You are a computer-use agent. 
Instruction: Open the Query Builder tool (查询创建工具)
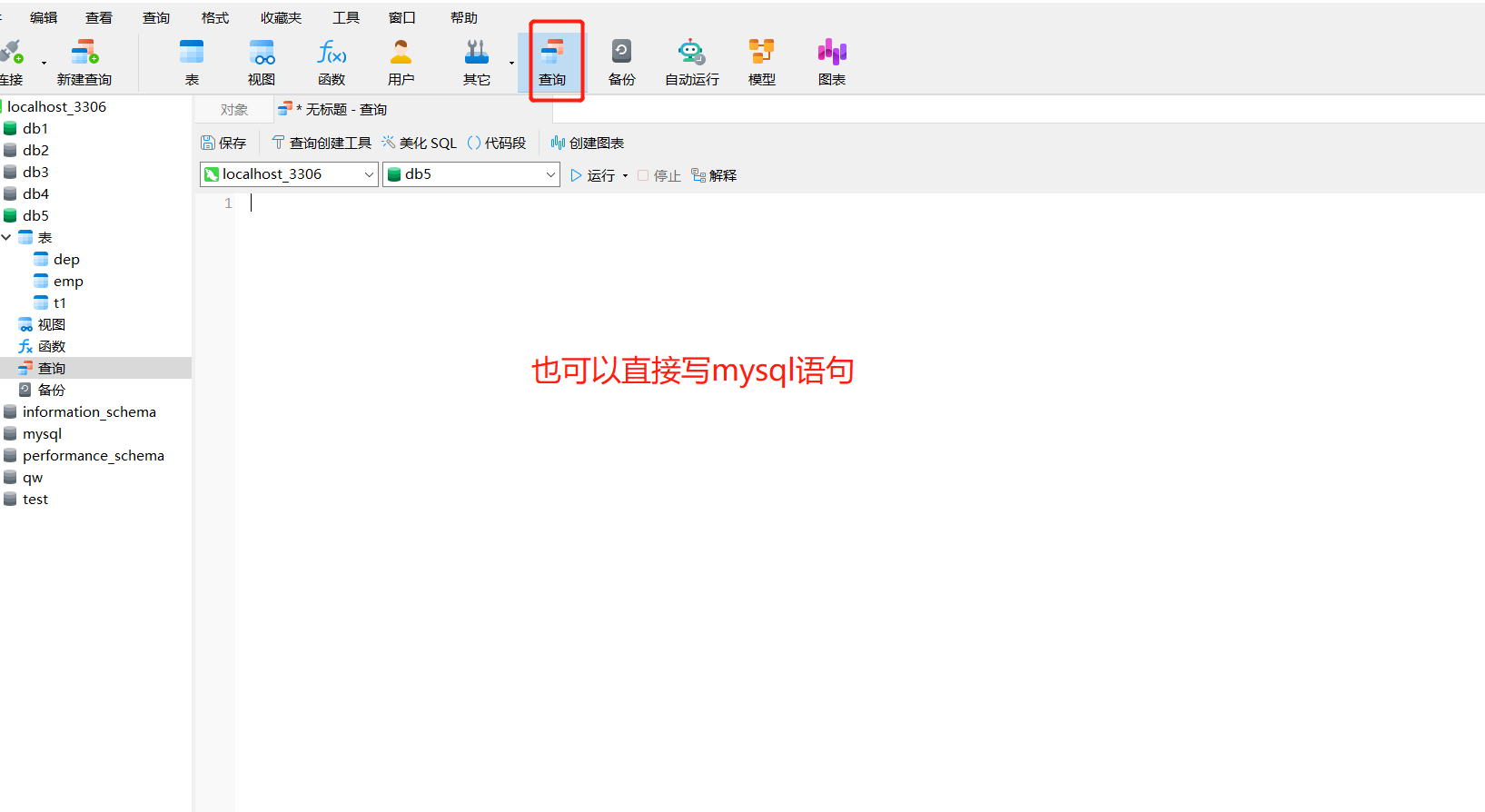pyautogui.click(x=322, y=143)
